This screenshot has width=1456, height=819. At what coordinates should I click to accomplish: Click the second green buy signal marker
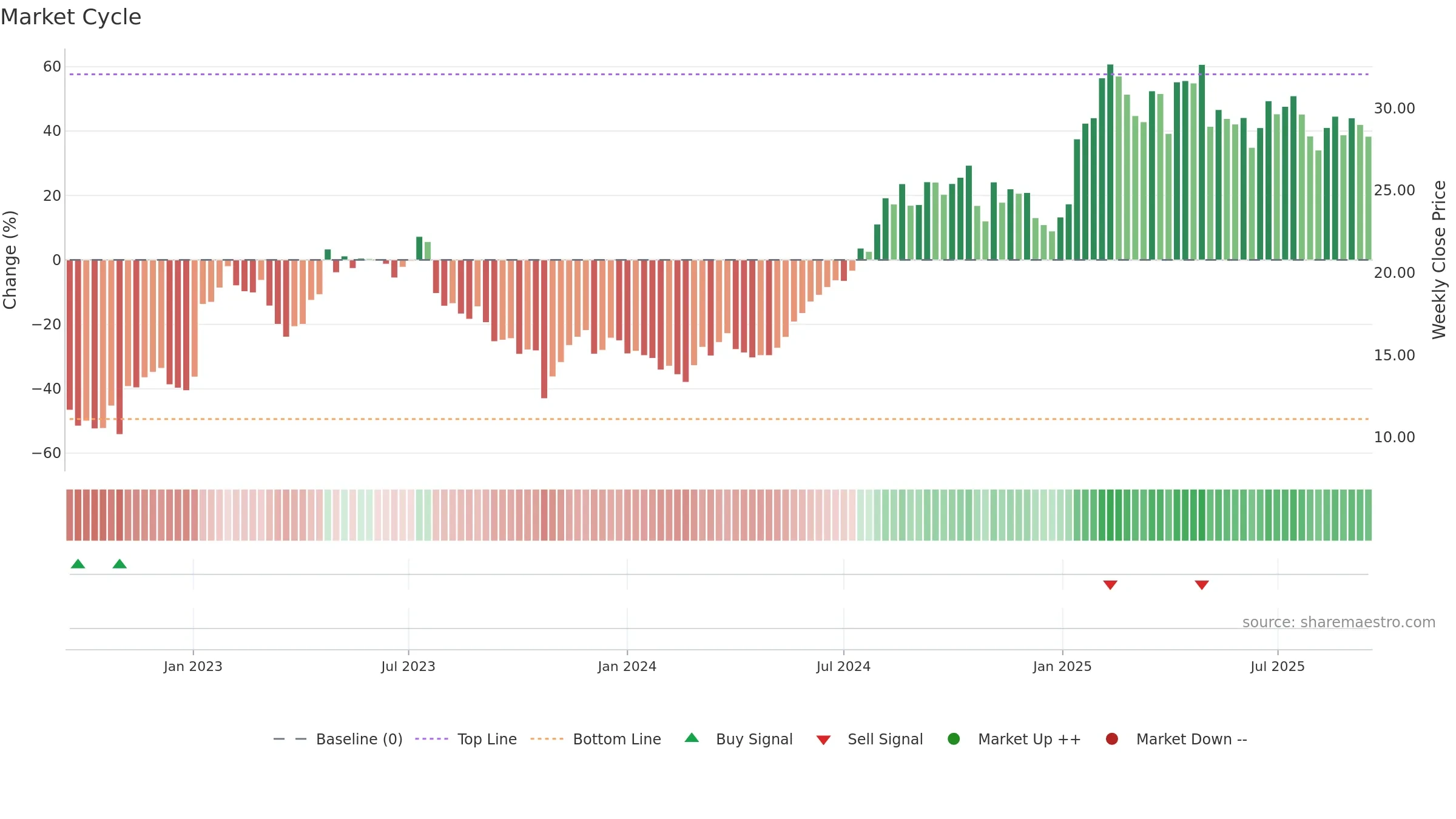coord(120,564)
